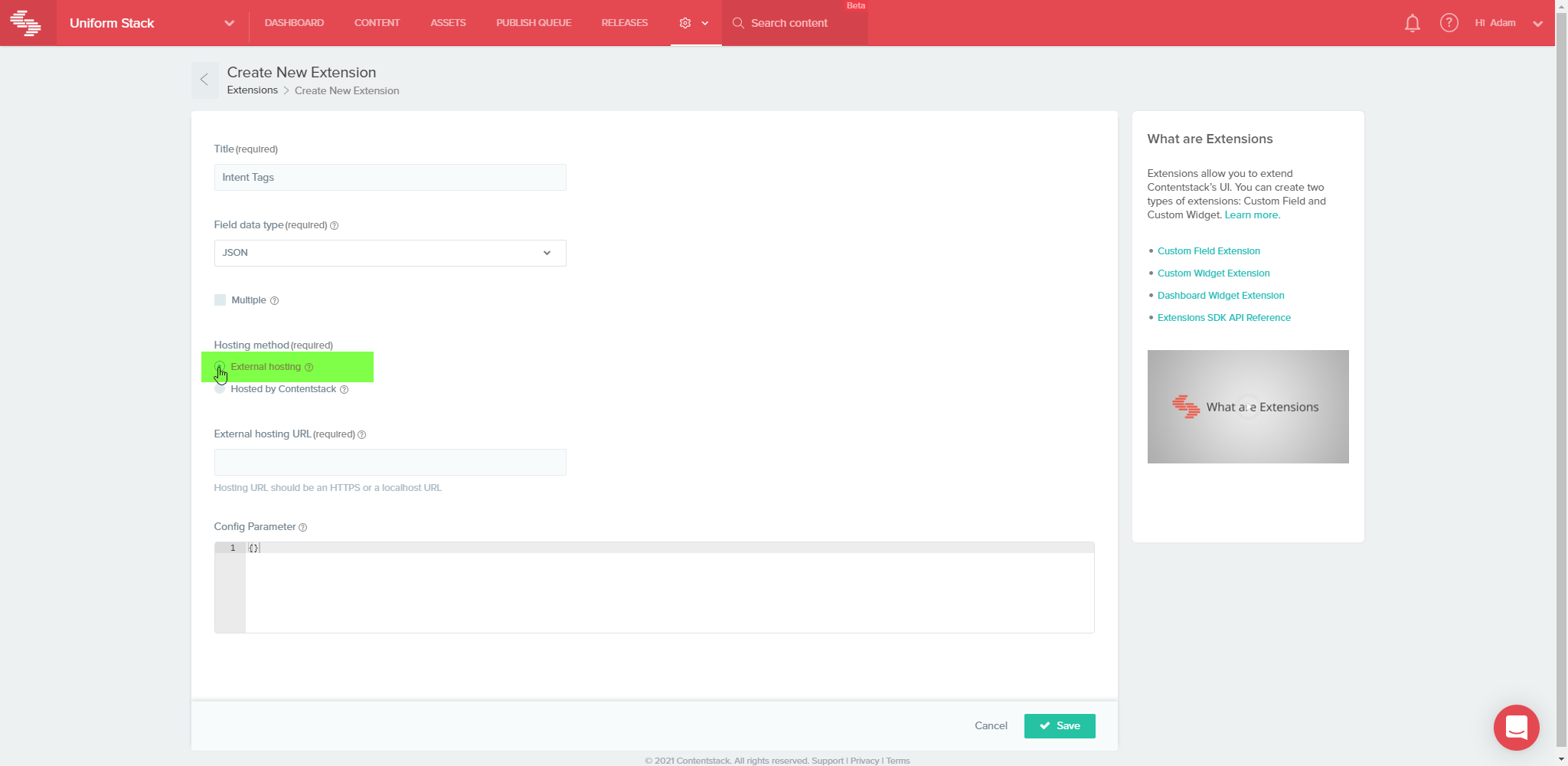Expand the settings dropdown chevron

click(705, 23)
